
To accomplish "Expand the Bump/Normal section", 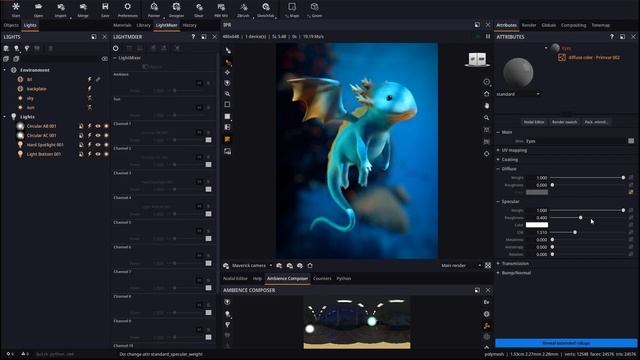I will tap(498, 273).
